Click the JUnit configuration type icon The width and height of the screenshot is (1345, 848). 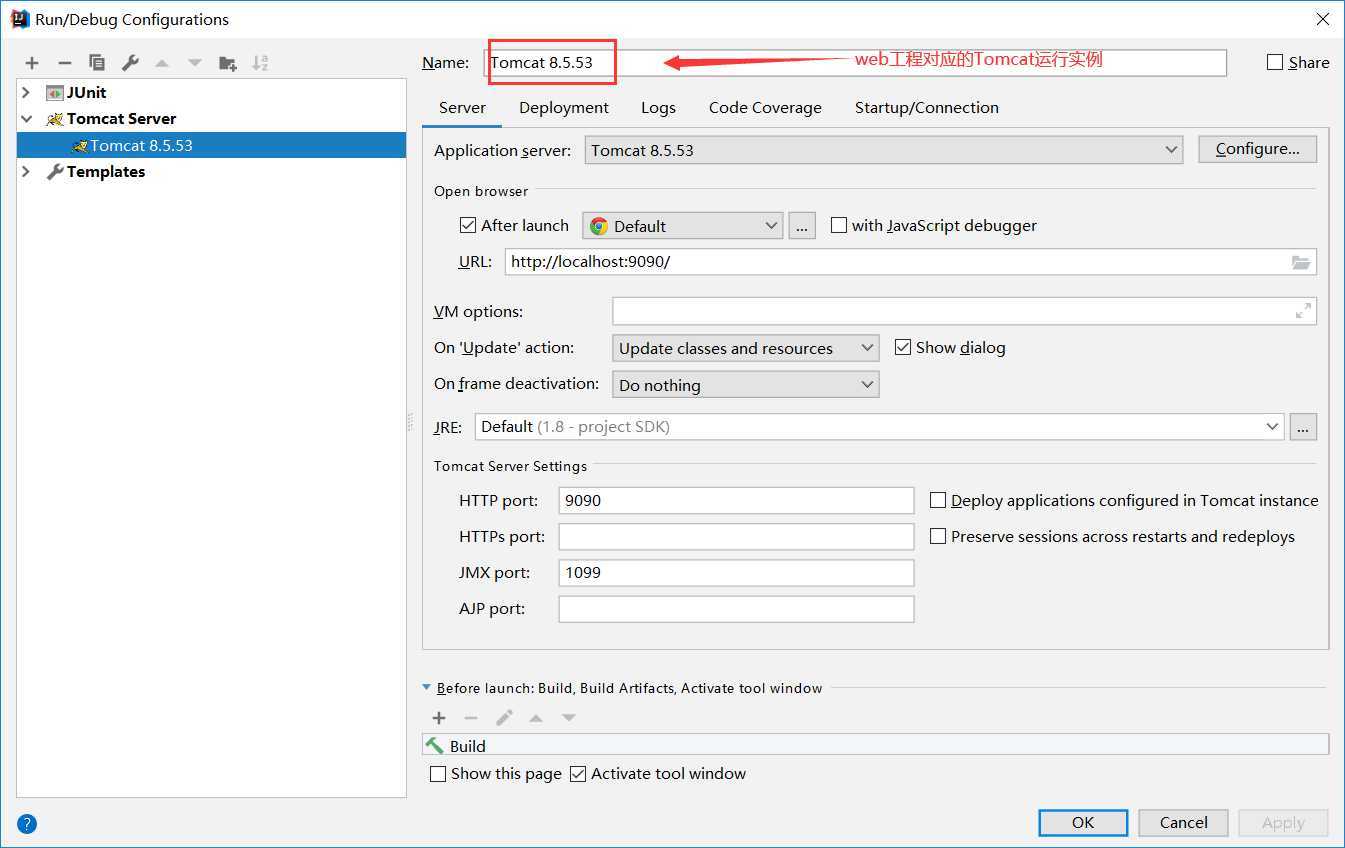click(x=55, y=92)
